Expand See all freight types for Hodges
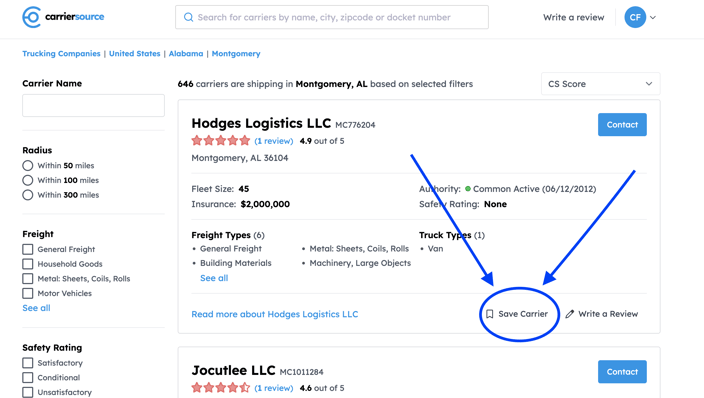This screenshot has height=398, width=704. coord(214,278)
